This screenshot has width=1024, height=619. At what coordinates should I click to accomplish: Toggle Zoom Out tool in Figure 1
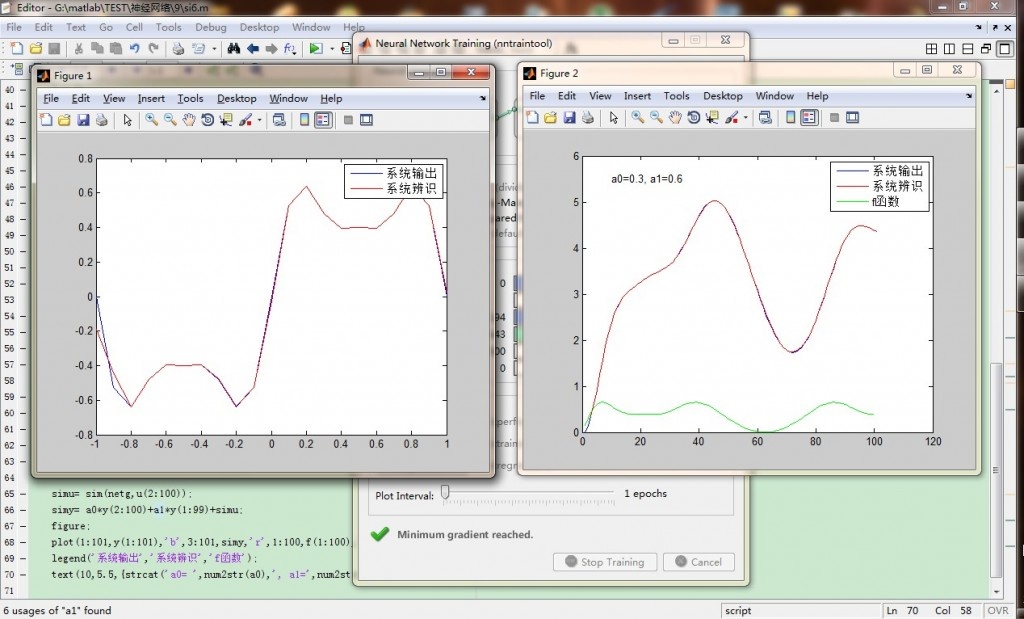(170, 120)
